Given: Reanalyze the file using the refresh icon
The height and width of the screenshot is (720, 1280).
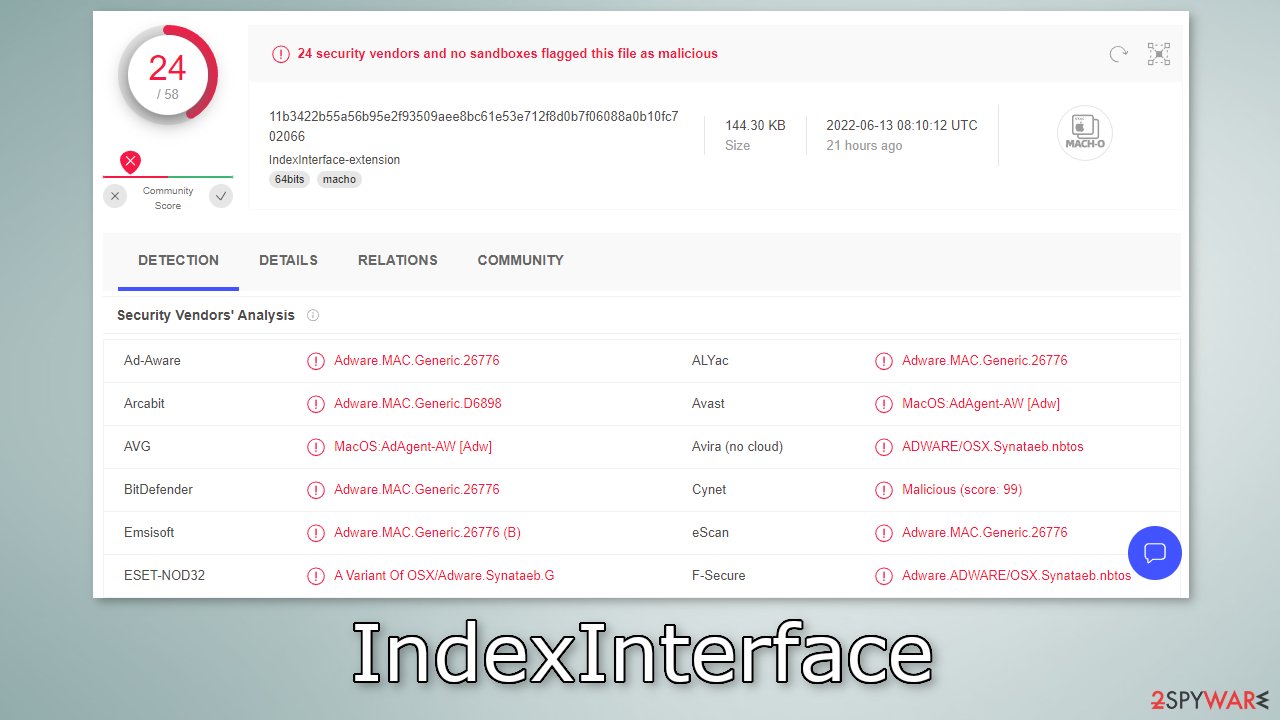Looking at the screenshot, I should (1118, 54).
